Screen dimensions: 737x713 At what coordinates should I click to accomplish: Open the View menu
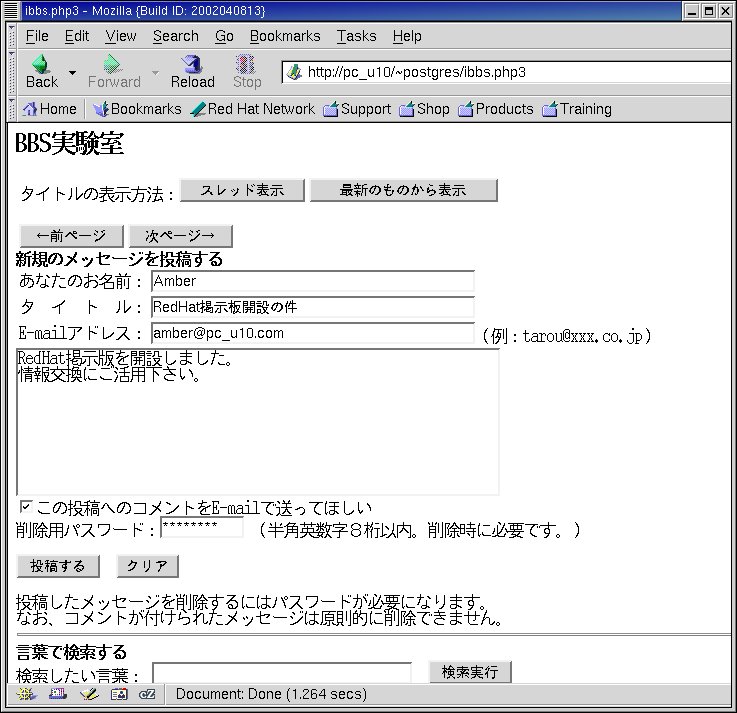pos(121,36)
